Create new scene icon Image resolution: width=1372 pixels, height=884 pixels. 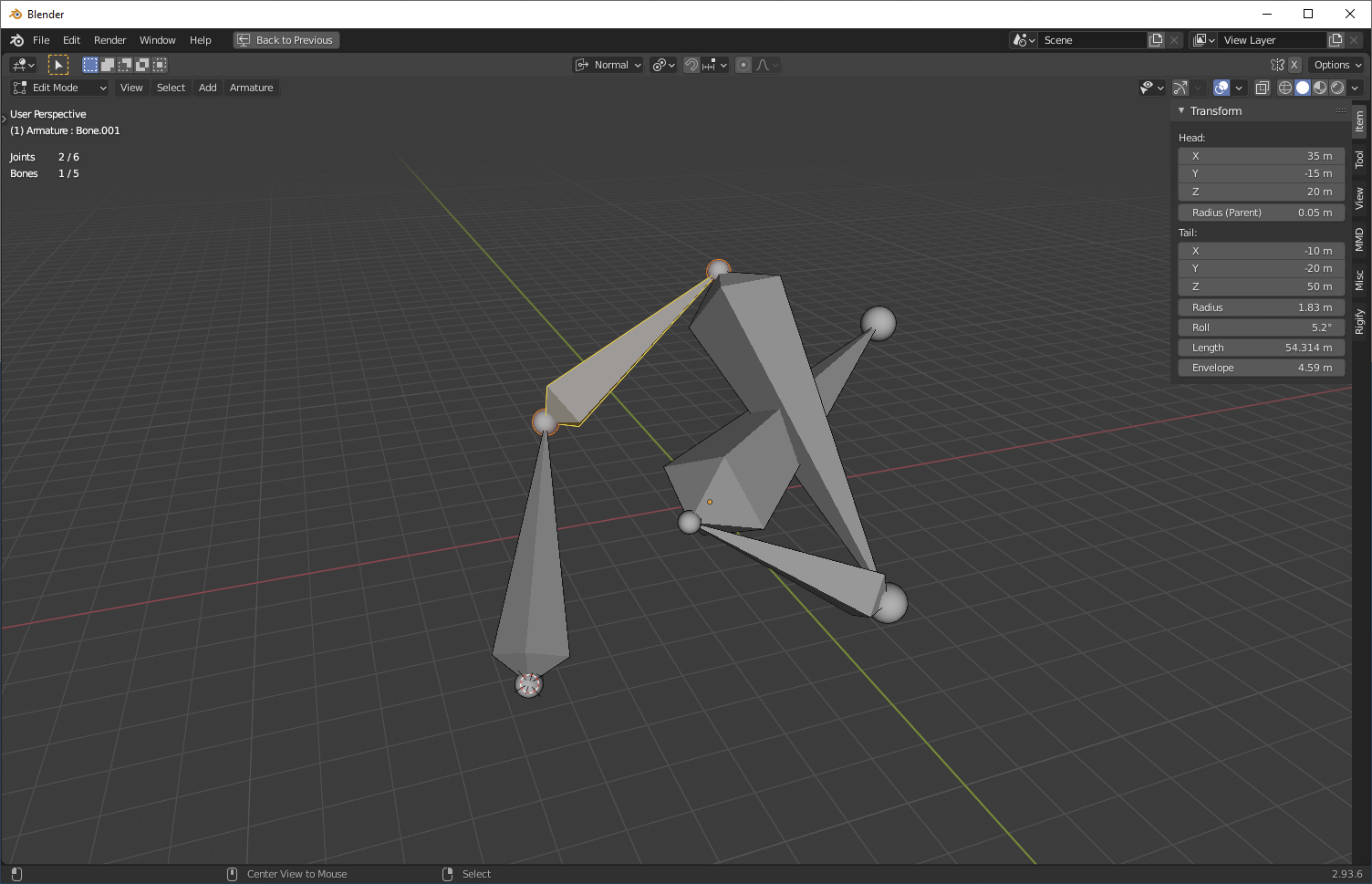click(1156, 40)
